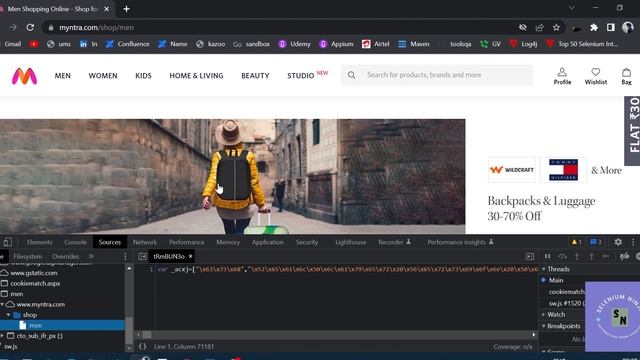Step into next function call
Image resolution: width=640 pixels, height=360 pixels.
click(x=577, y=256)
